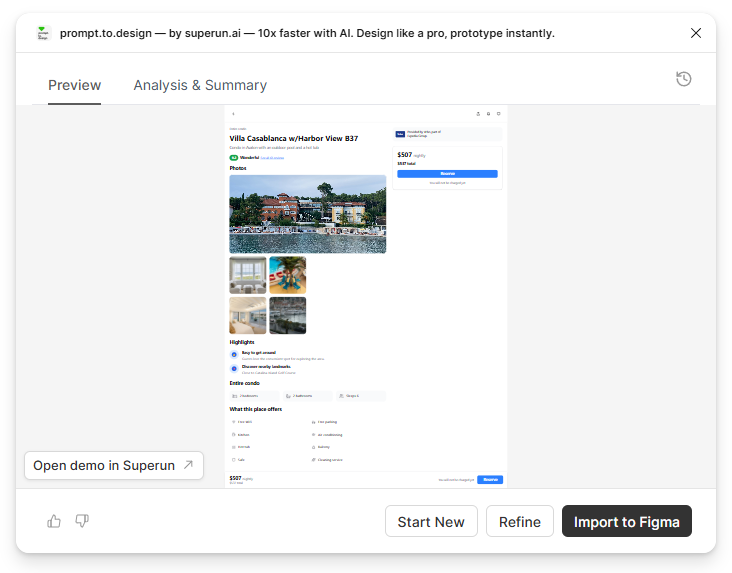Viewport: 732px width, 573px height.
Task: Select the palm tree pool thumbnail photo
Action: pyautogui.click(x=288, y=275)
